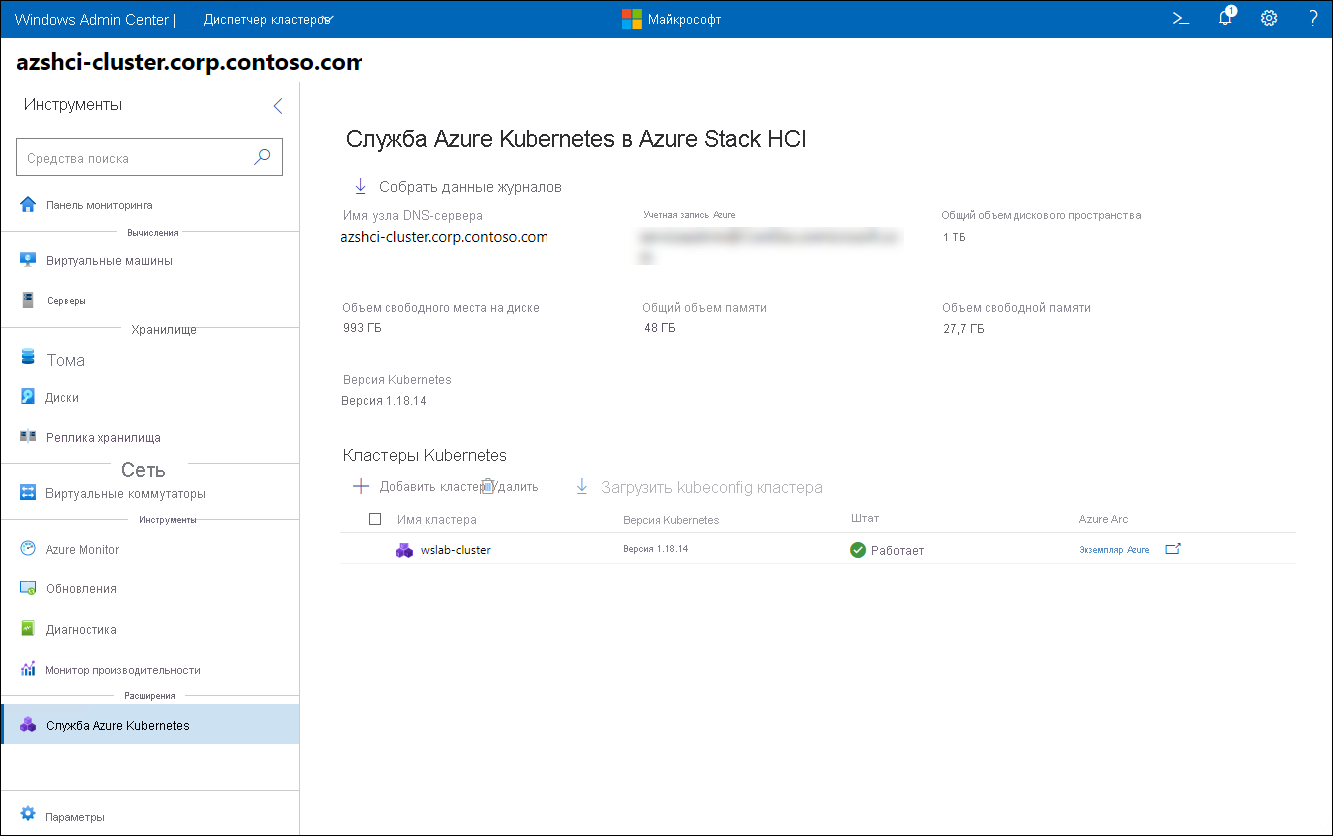Click the Версия 1.18.14 value under Версия Kubernetes label

click(x=385, y=400)
